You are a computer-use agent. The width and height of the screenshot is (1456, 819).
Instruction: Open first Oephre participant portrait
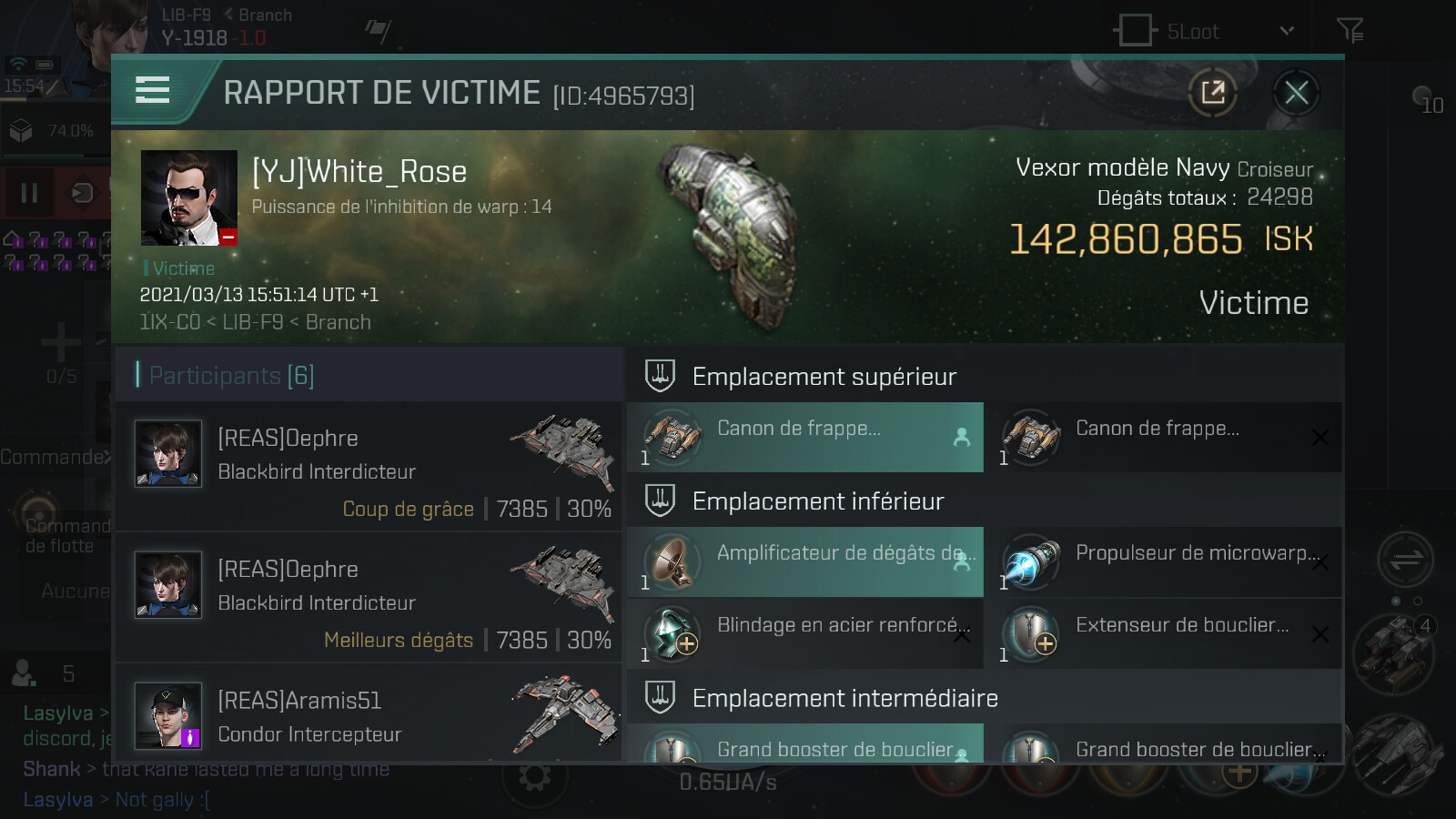pyautogui.click(x=168, y=453)
